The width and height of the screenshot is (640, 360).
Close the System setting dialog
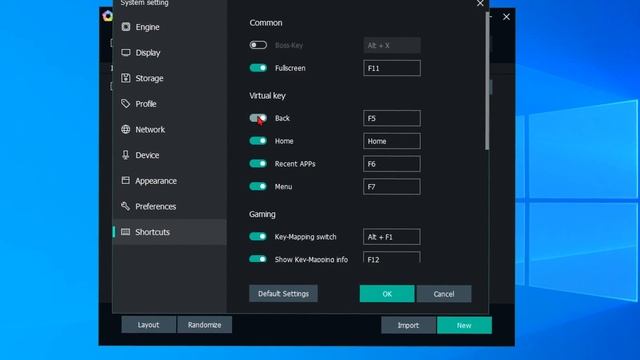[480, 4]
